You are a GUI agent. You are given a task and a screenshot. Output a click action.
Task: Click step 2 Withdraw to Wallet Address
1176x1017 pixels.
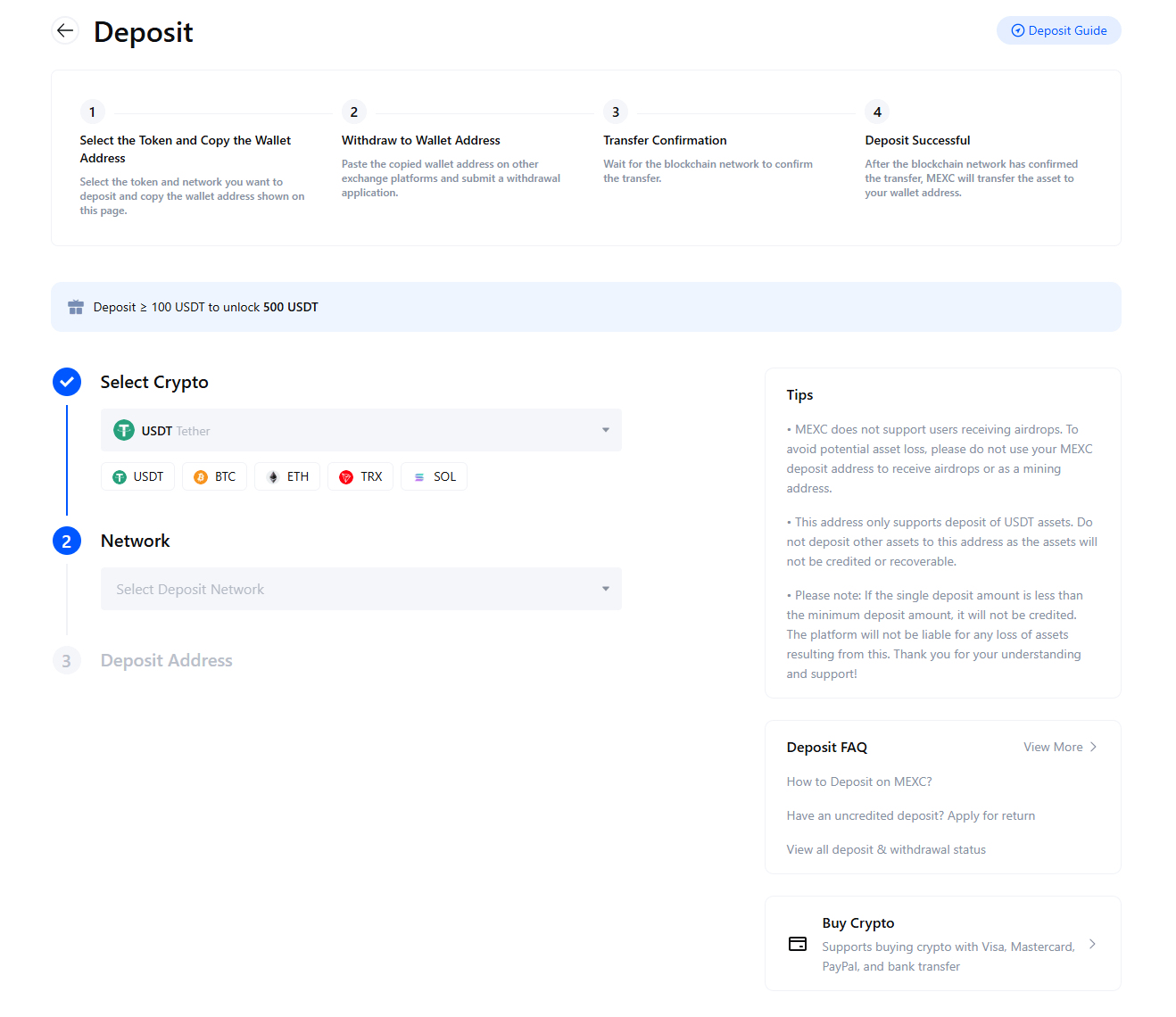(x=420, y=140)
